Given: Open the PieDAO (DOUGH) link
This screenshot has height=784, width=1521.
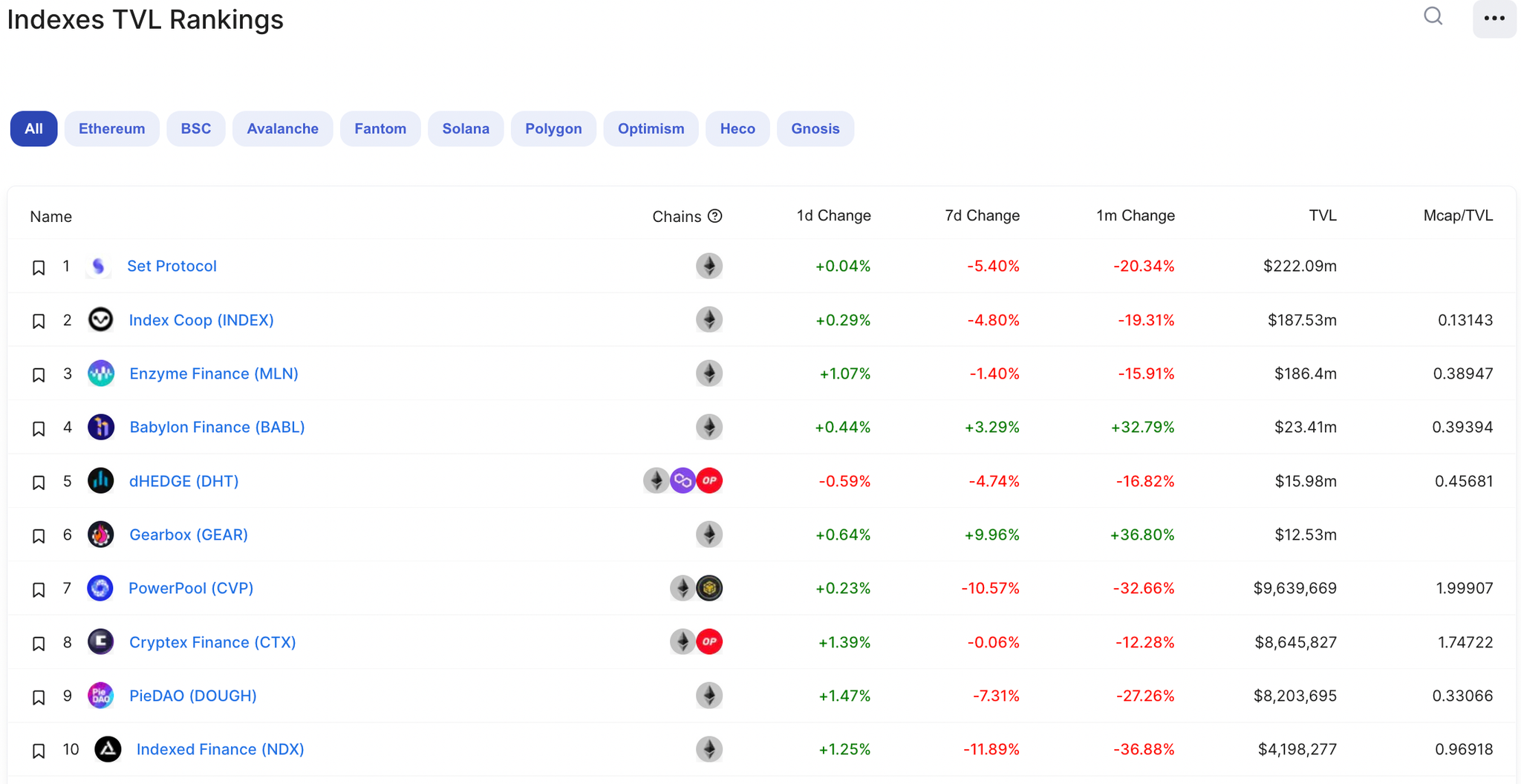Looking at the screenshot, I should [x=193, y=696].
